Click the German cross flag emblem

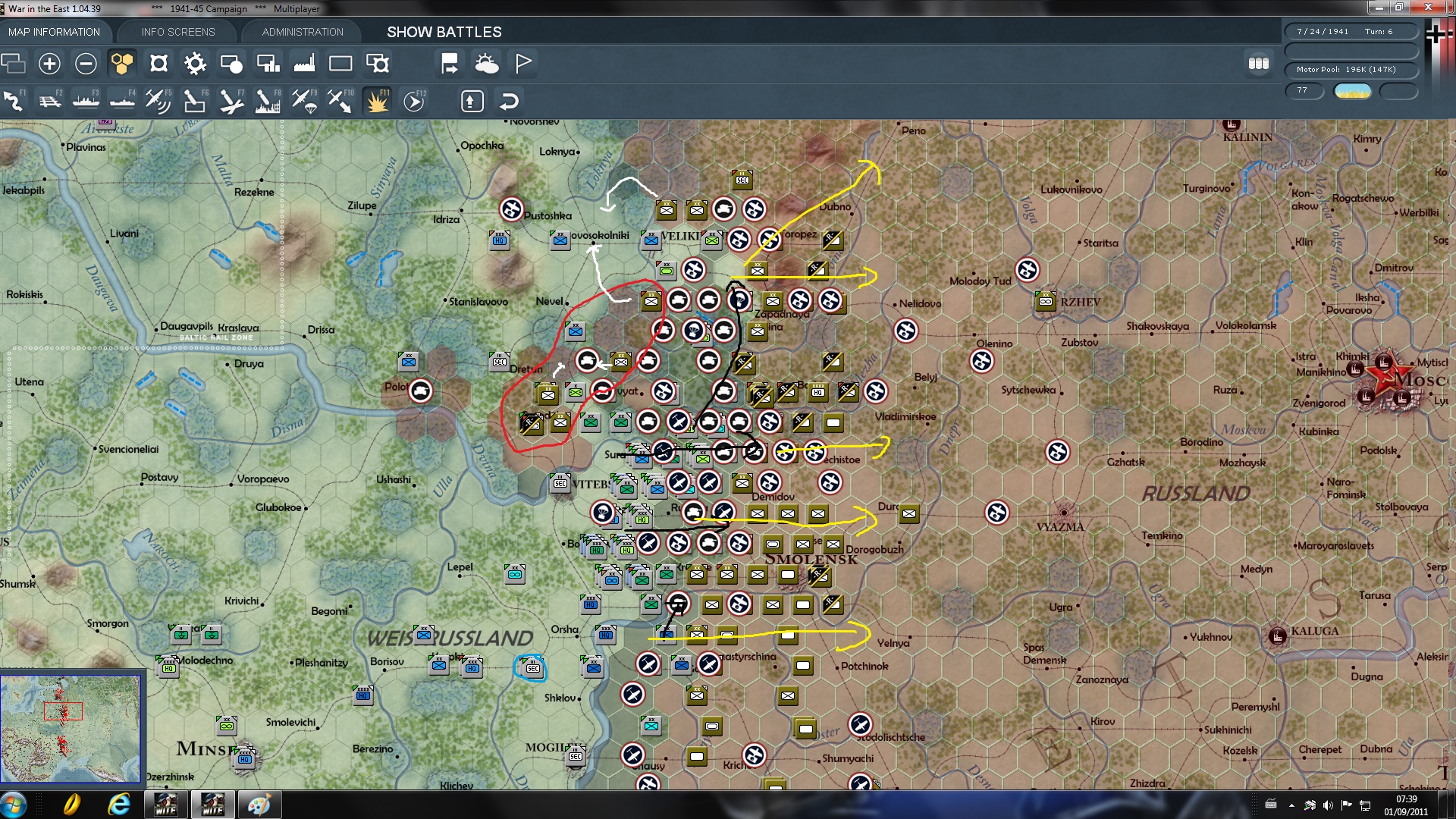click(x=1436, y=35)
